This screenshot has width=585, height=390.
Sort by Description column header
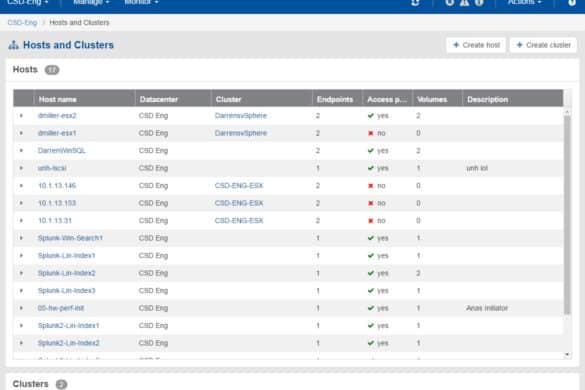(x=513, y=100)
